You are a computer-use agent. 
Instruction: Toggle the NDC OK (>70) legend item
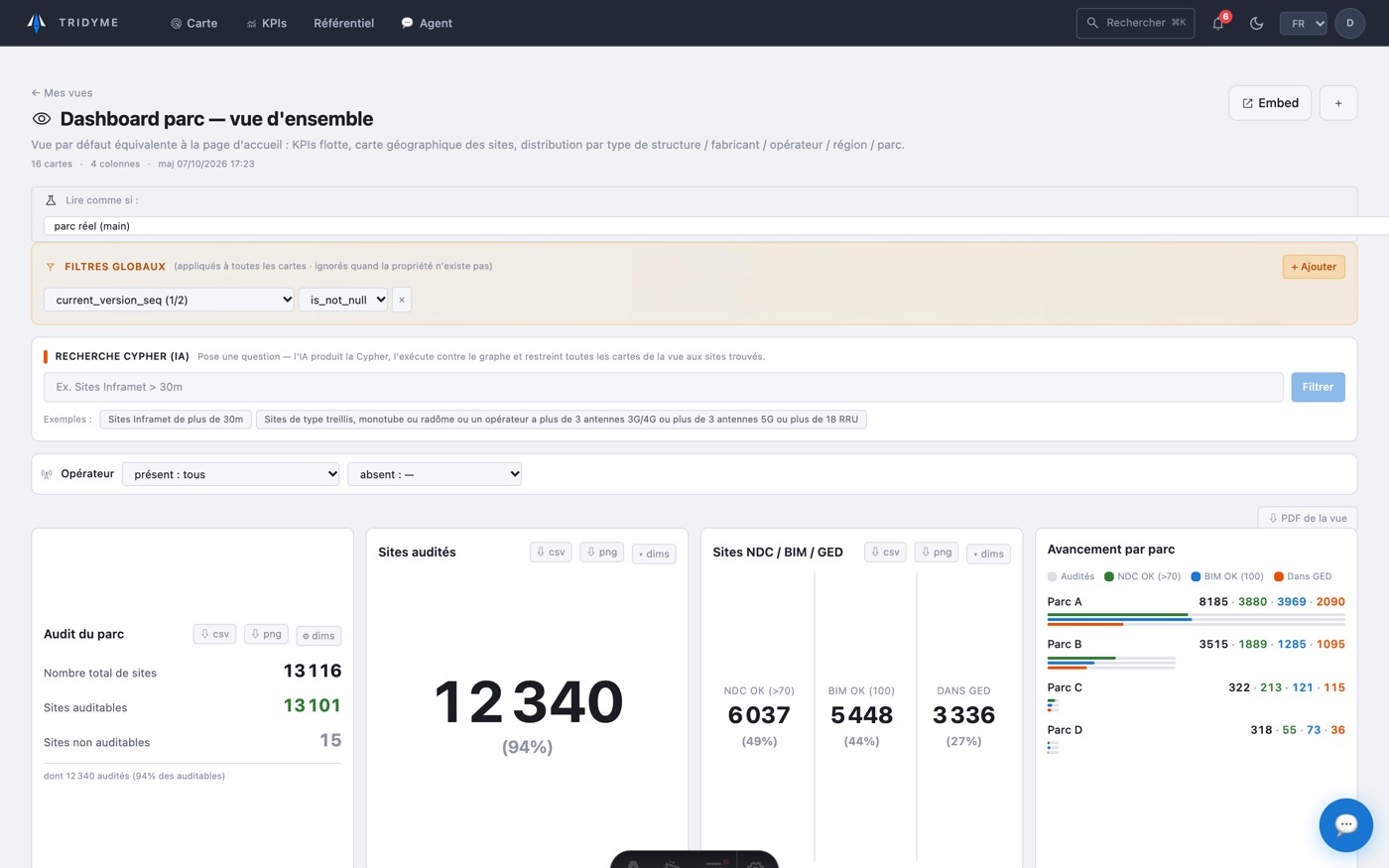pos(1142,576)
